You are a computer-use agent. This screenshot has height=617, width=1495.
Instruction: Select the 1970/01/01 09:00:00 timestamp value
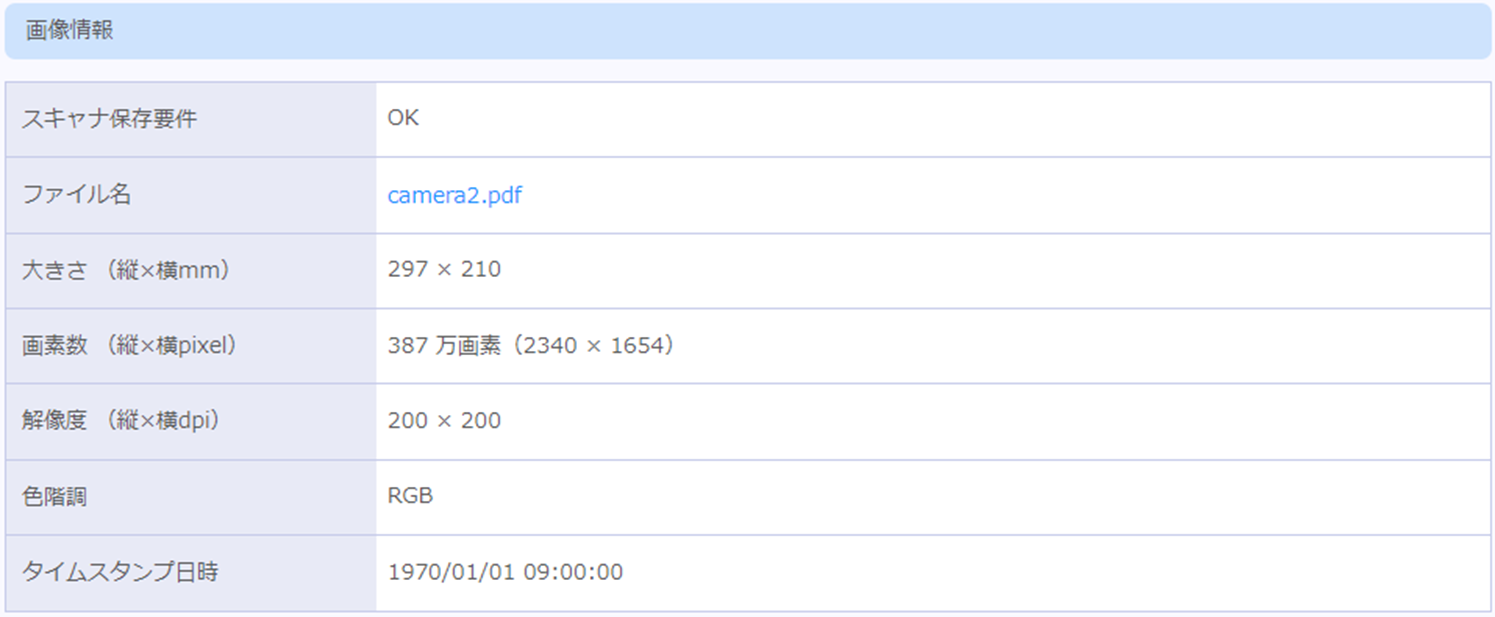pyautogui.click(x=505, y=573)
